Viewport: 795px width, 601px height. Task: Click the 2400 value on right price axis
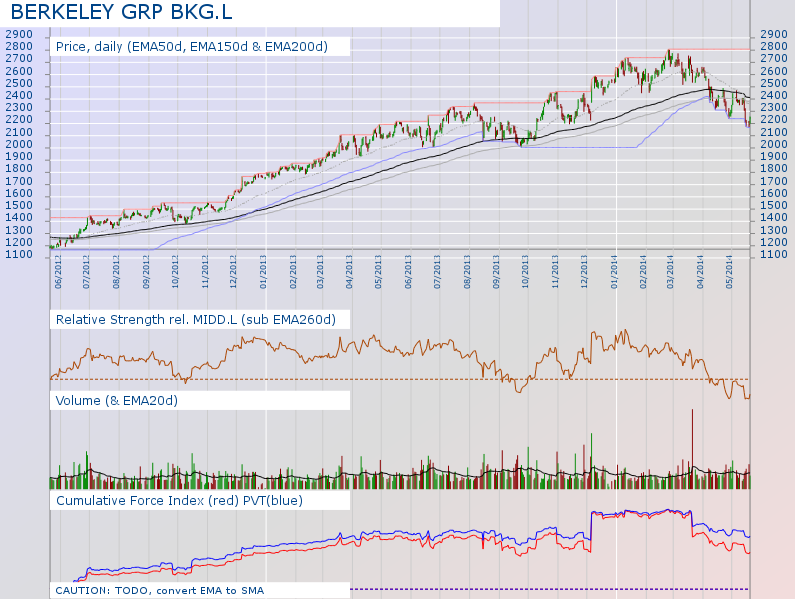[774, 96]
